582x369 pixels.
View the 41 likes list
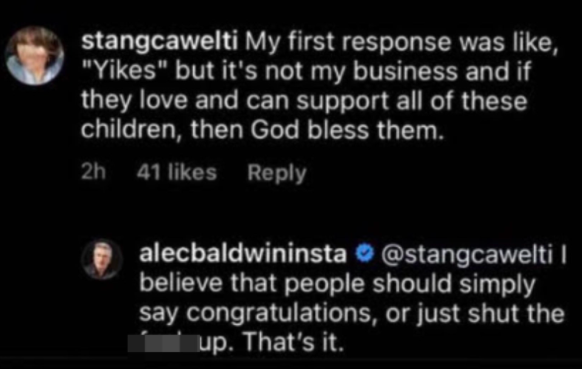tap(177, 172)
